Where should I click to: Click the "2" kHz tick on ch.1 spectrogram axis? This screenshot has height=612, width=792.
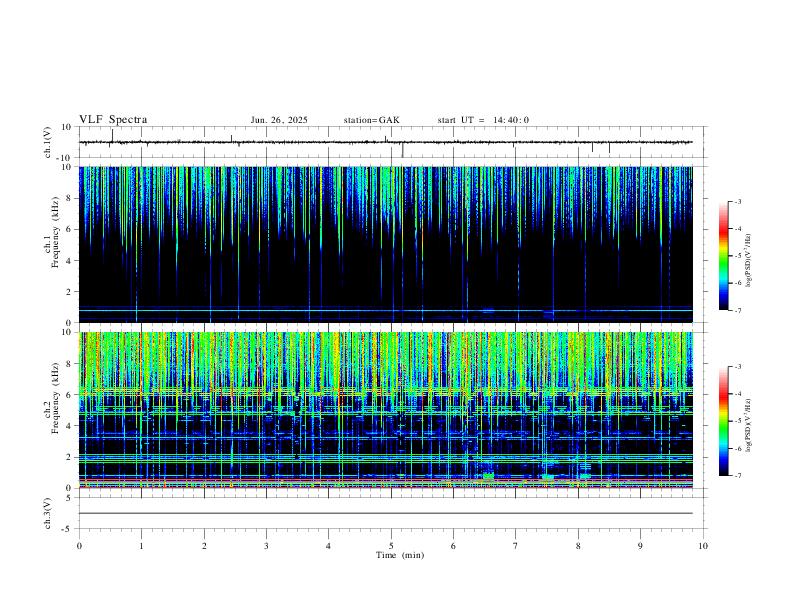click(69, 291)
